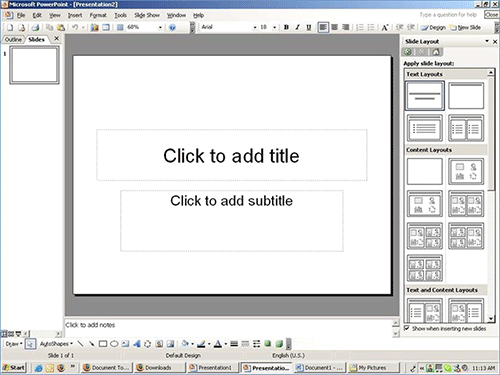Increase font size with the A icon
Screen dimensions: 500x375
click(x=385, y=27)
